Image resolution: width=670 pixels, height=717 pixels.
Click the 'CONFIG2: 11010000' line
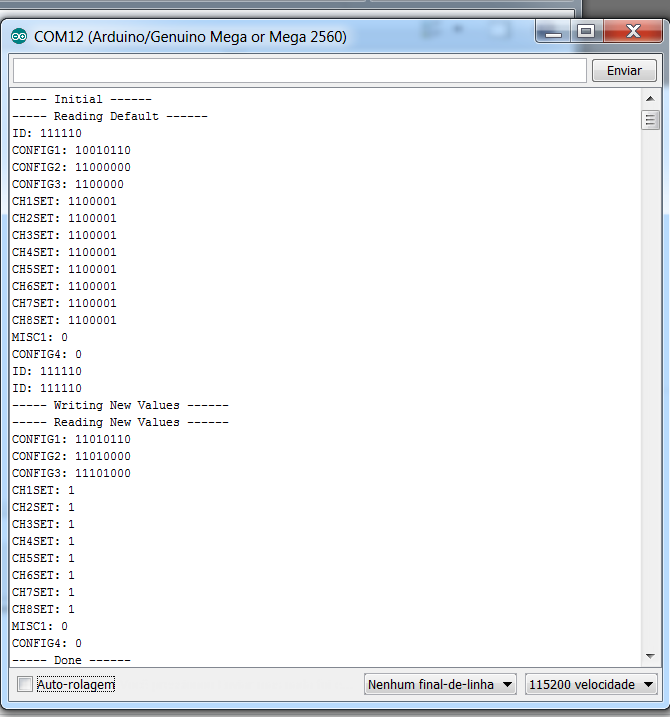pyautogui.click(x=71, y=456)
